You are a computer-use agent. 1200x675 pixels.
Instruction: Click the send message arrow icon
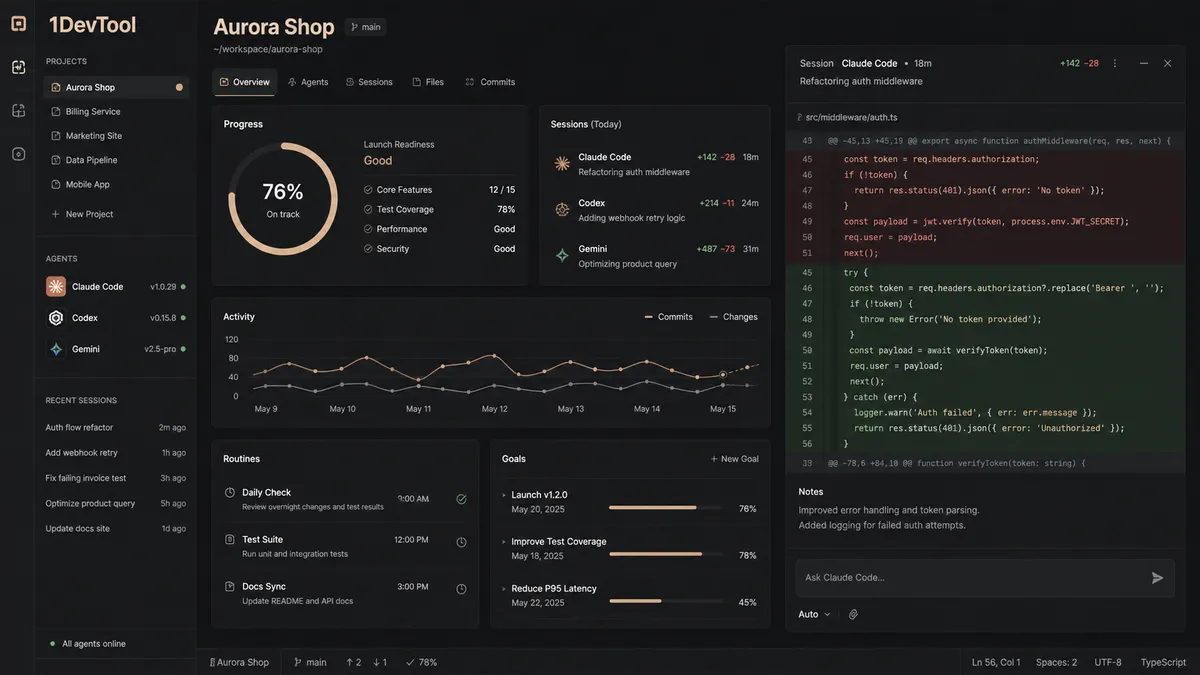(1157, 578)
